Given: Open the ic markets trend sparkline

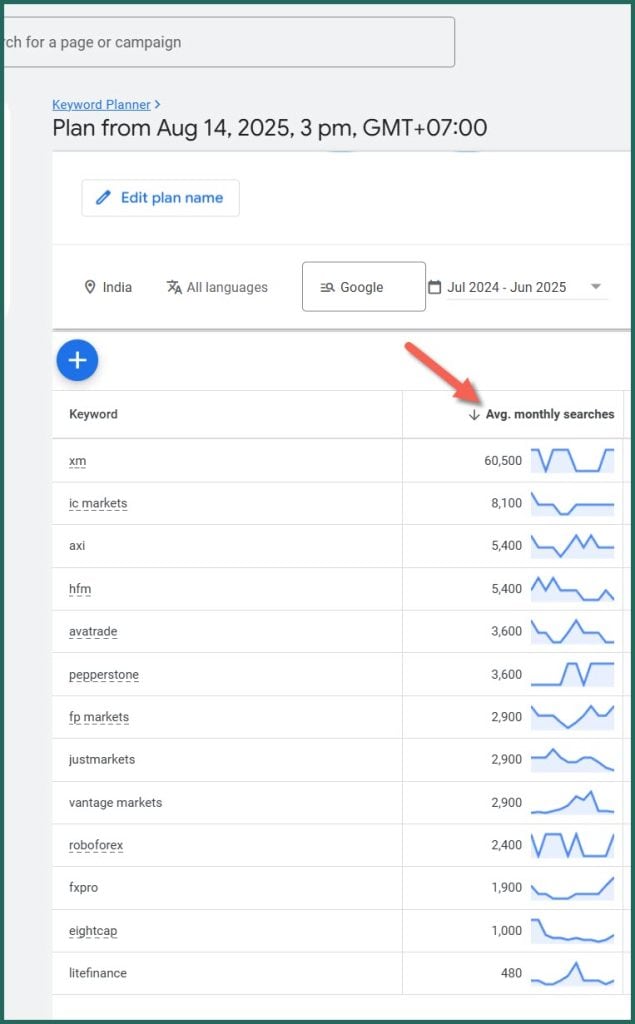Looking at the screenshot, I should (x=572, y=504).
